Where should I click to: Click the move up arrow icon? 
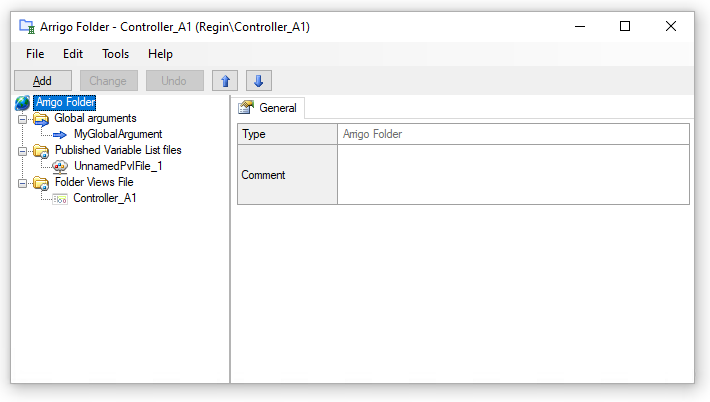tap(225, 81)
